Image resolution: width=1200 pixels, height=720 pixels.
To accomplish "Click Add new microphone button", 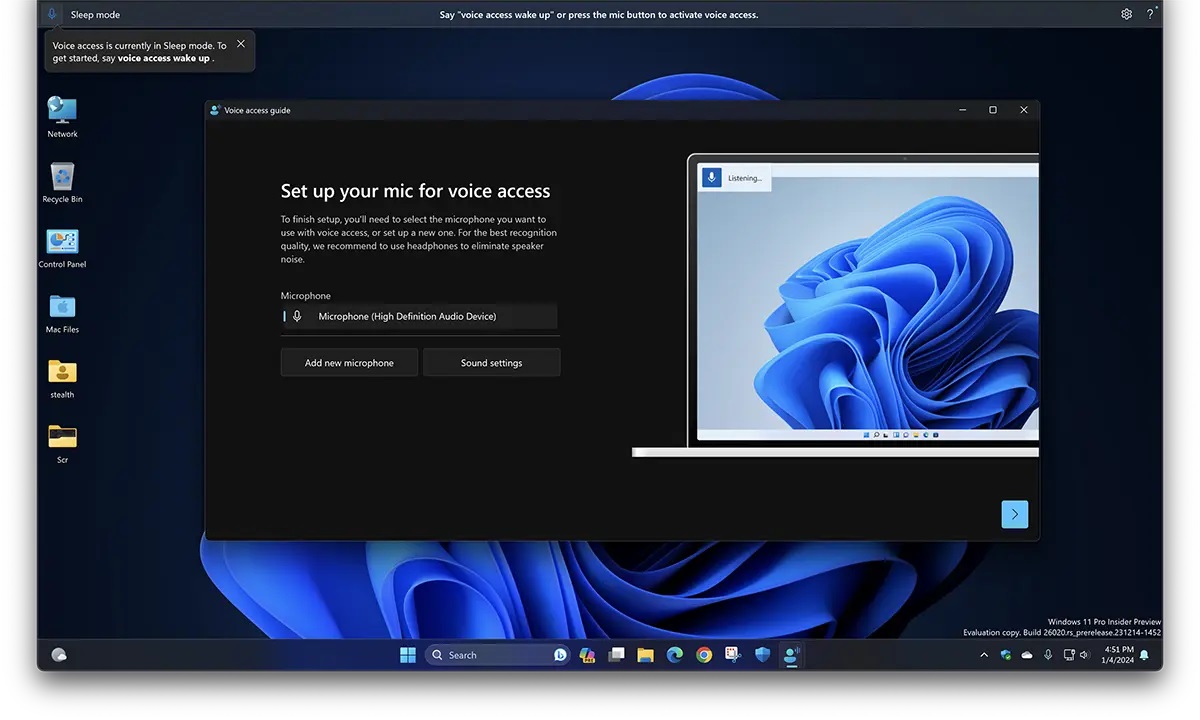I will tap(349, 363).
